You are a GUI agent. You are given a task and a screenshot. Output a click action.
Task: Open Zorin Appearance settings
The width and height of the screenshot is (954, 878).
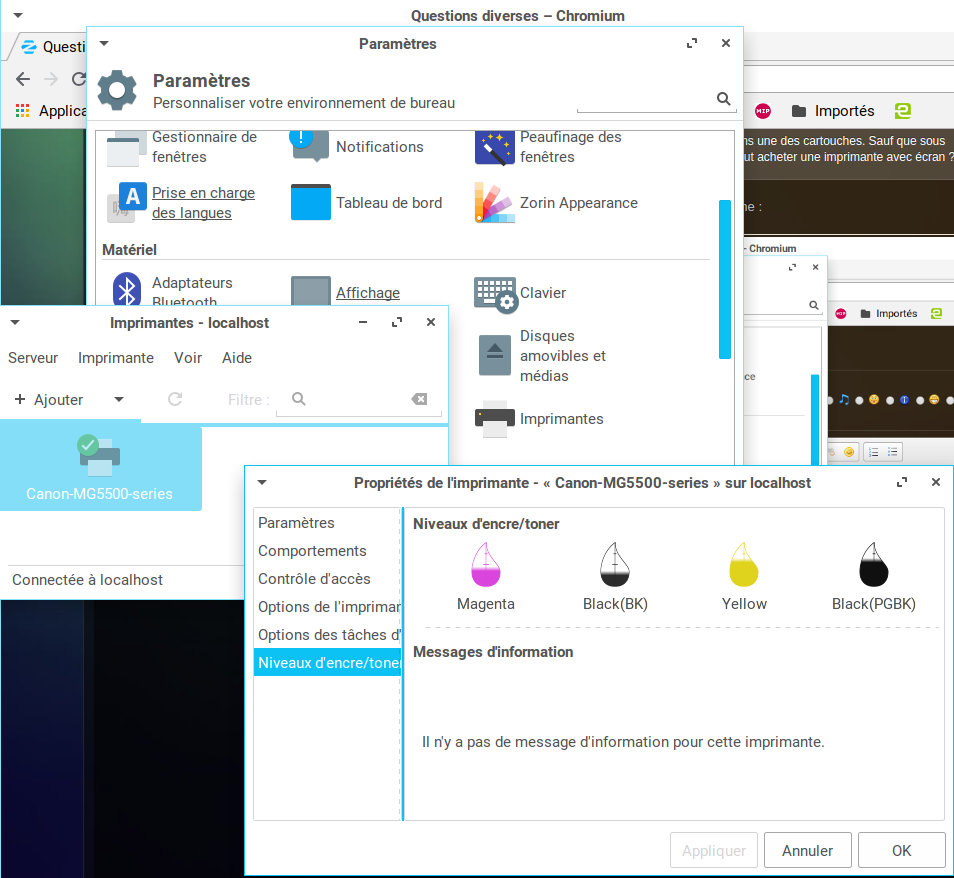[494, 203]
